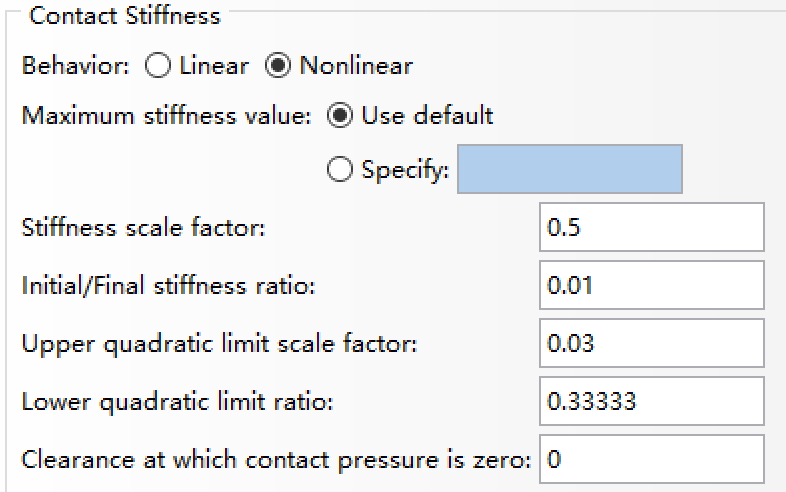Click the word Nonlinear beside its radio
The height and width of the screenshot is (492, 786).
coord(356,67)
